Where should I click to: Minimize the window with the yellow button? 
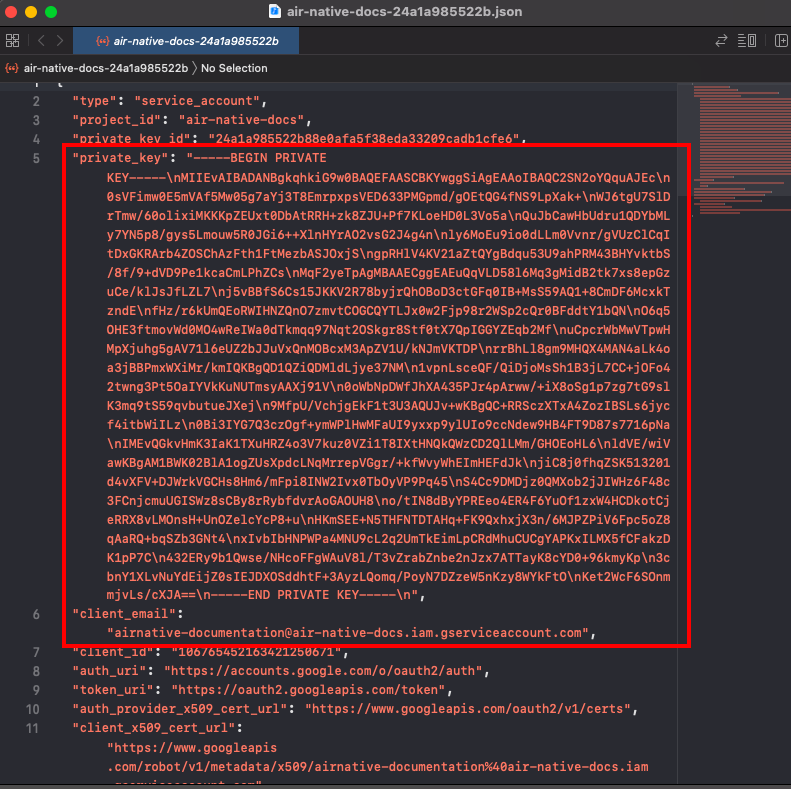point(31,12)
